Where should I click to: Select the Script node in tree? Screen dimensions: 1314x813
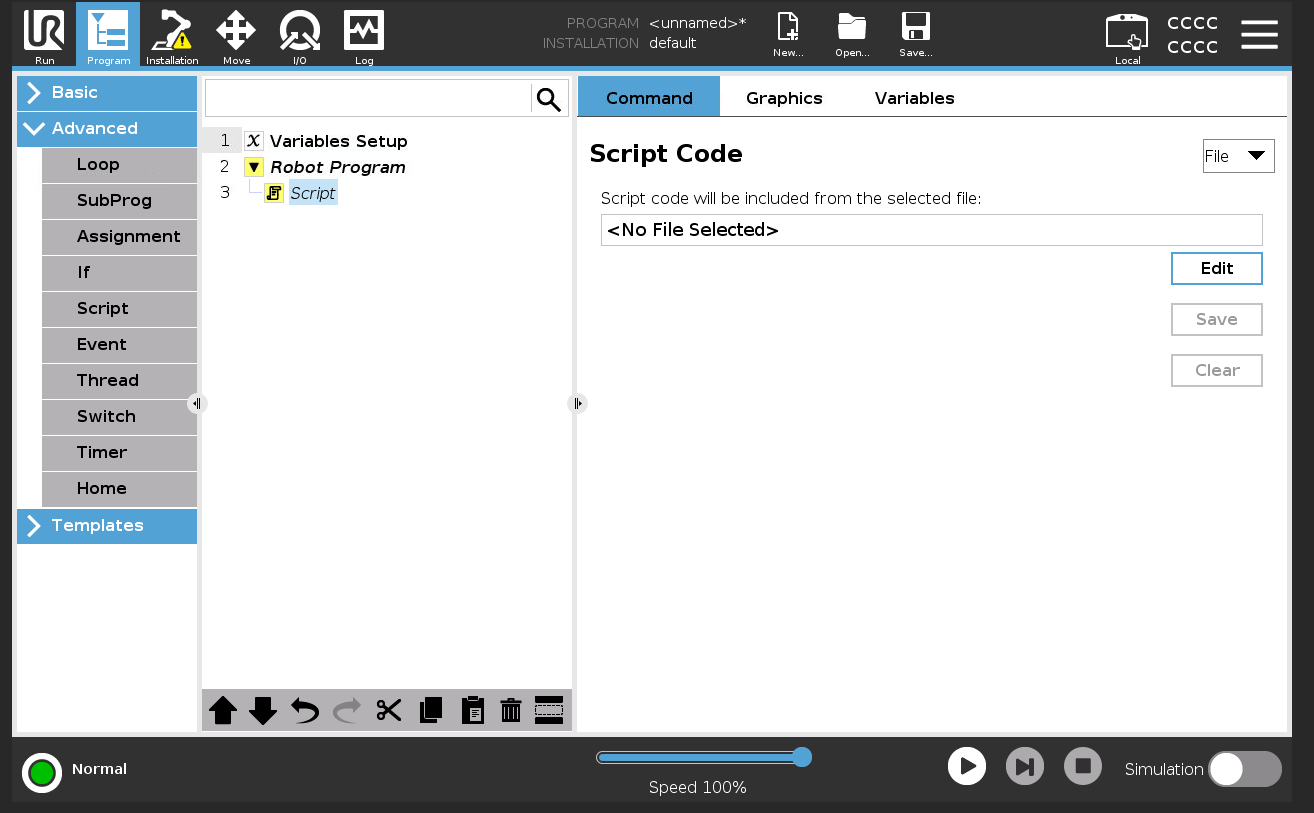(313, 193)
